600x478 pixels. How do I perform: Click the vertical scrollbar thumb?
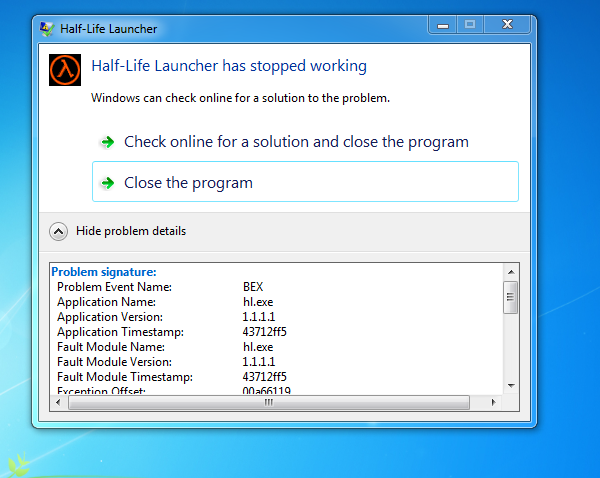510,297
